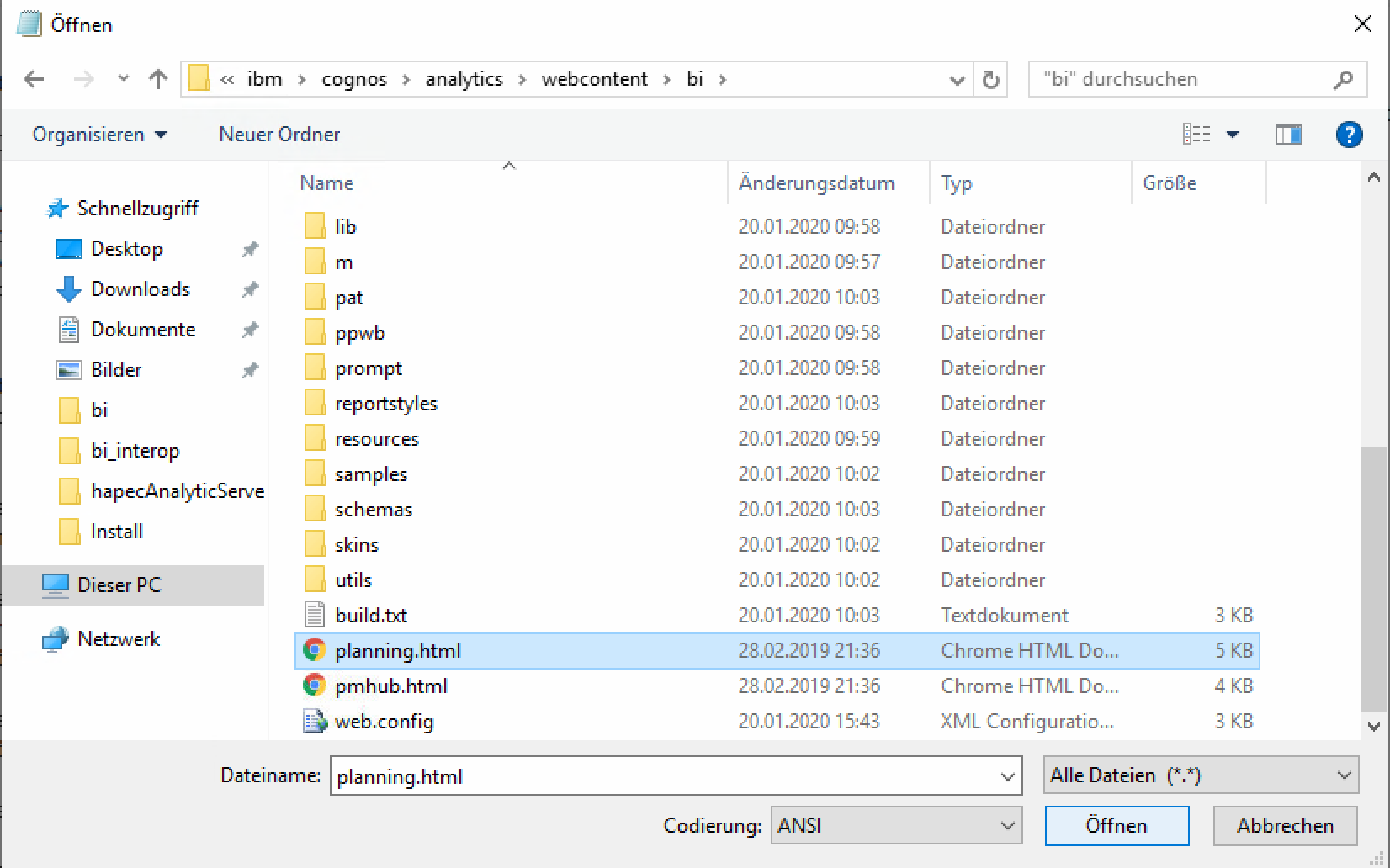Viewport: 1390px width, 868px height.
Task: Select the web.config file icon
Action: click(315, 721)
